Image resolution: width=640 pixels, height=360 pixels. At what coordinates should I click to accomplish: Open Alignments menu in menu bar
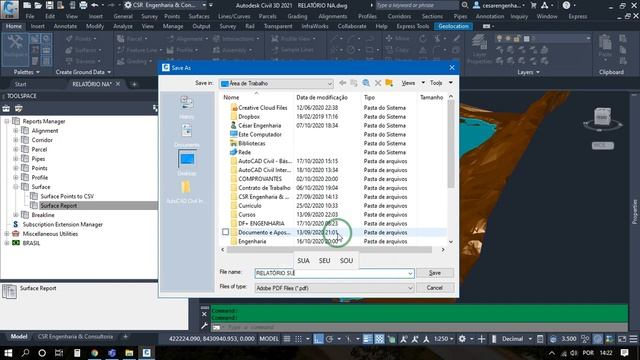pos(333,16)
